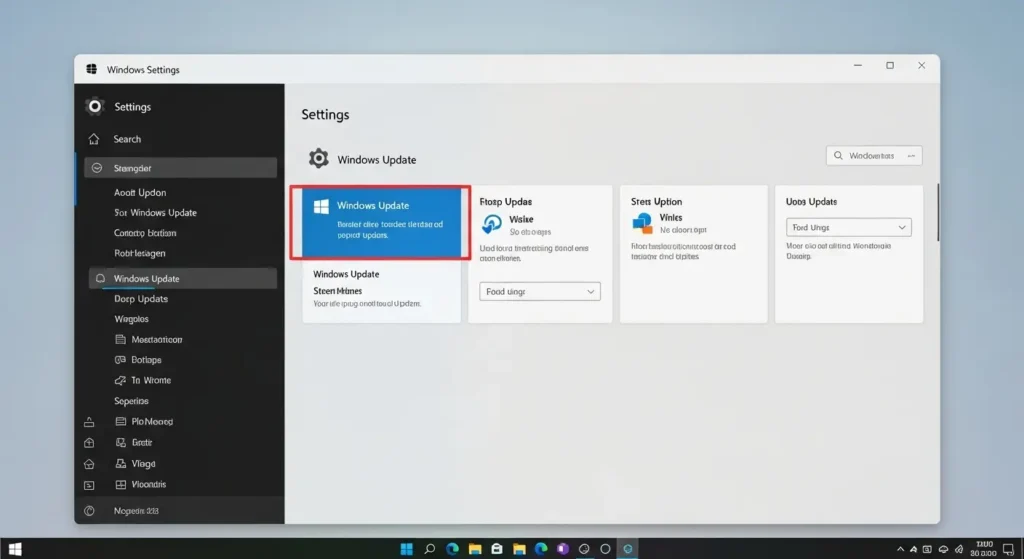The height and width of the screenshot is (559, 1024).
Task: Open the Stem Uption card heading
Action: click(656, 202)
